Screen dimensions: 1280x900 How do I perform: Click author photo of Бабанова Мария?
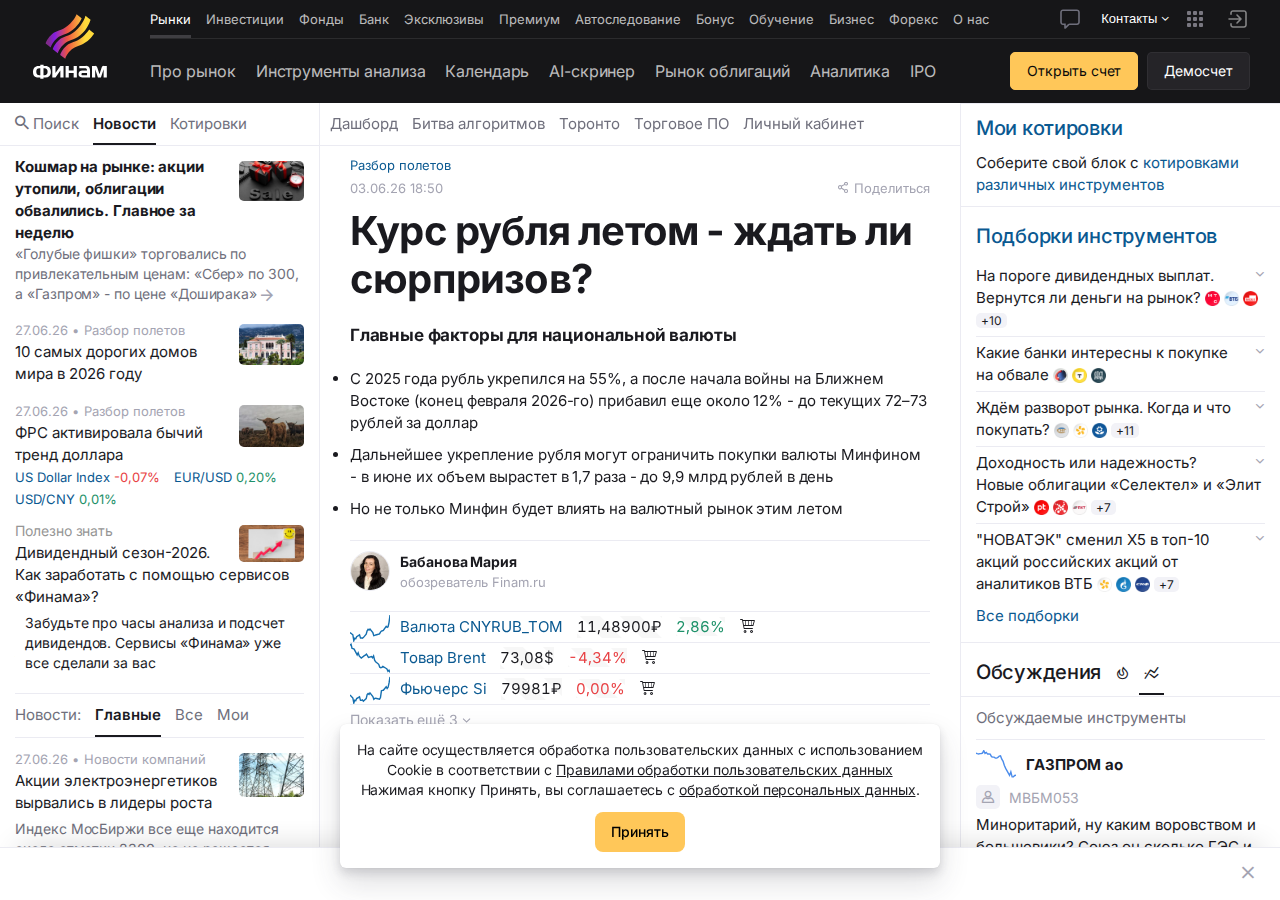[x=370, y=571]
